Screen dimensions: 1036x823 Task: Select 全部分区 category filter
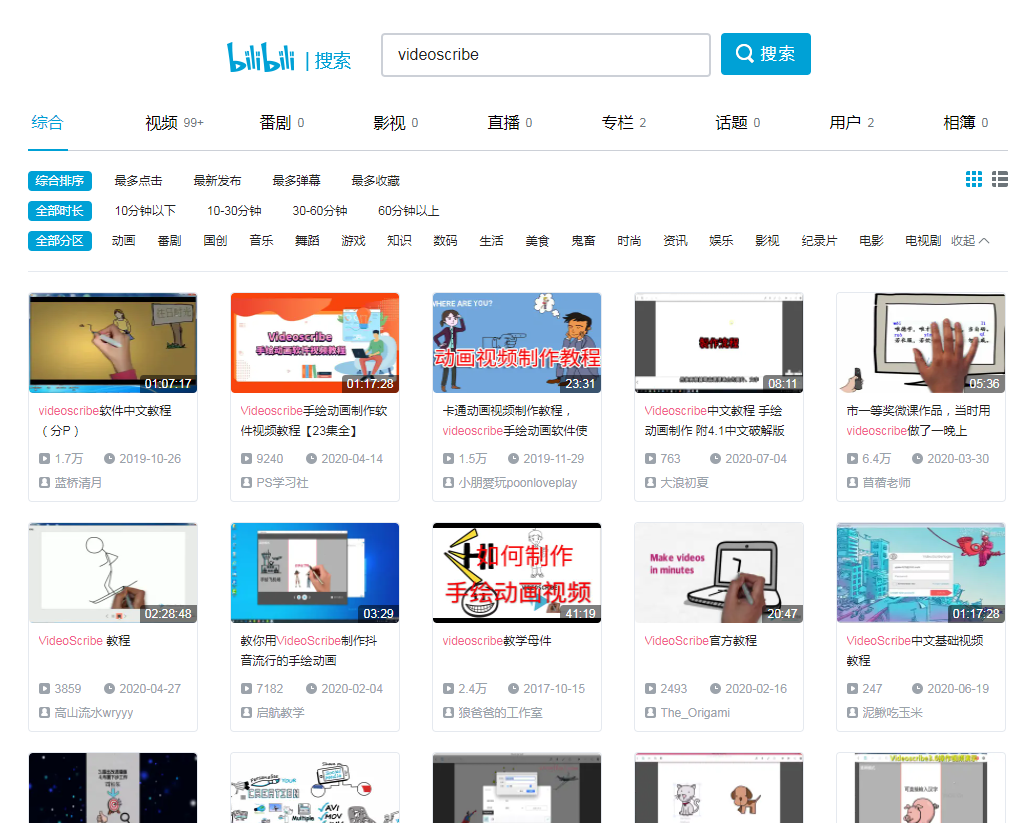59,241
